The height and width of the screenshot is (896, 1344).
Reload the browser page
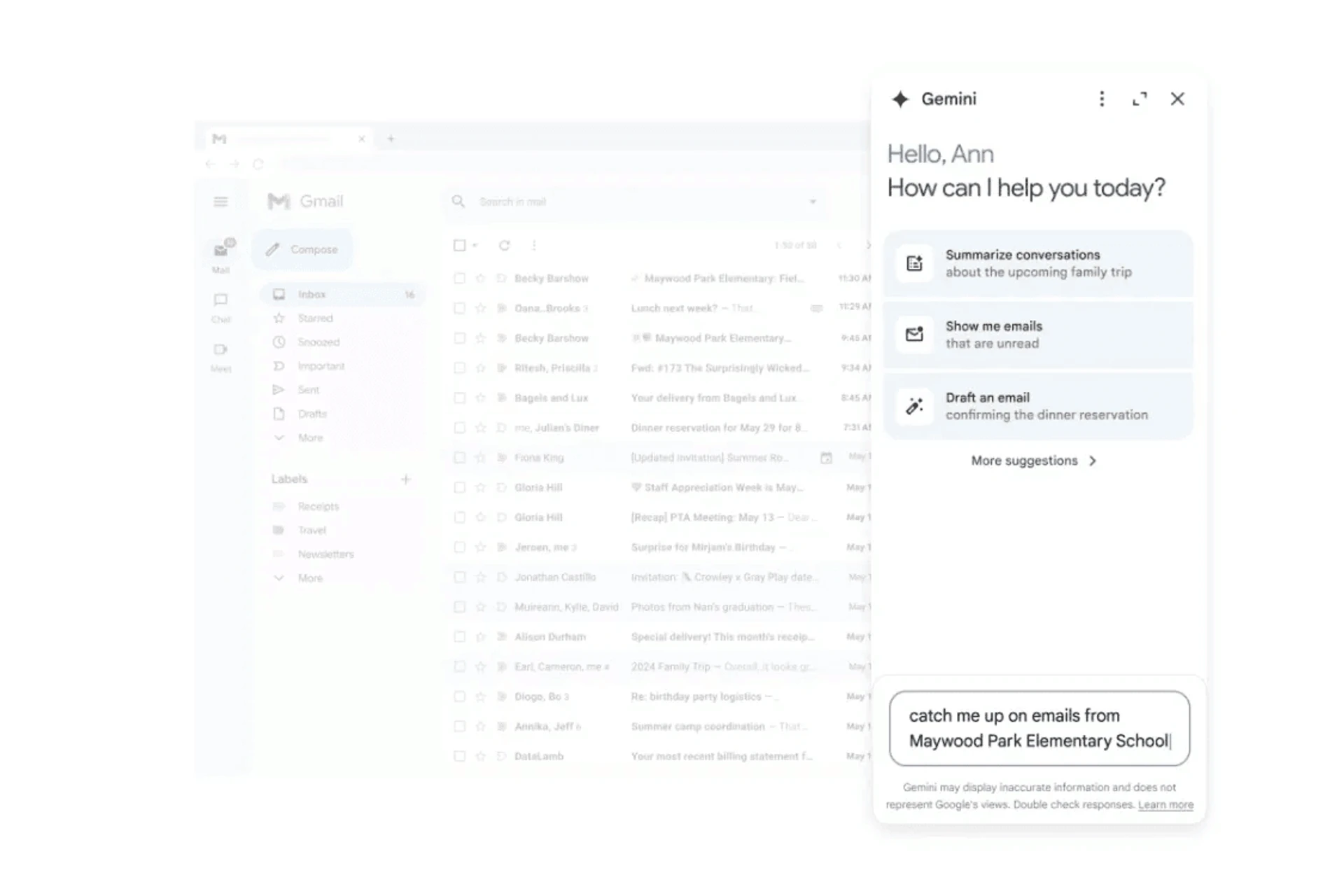coord(258,164)
